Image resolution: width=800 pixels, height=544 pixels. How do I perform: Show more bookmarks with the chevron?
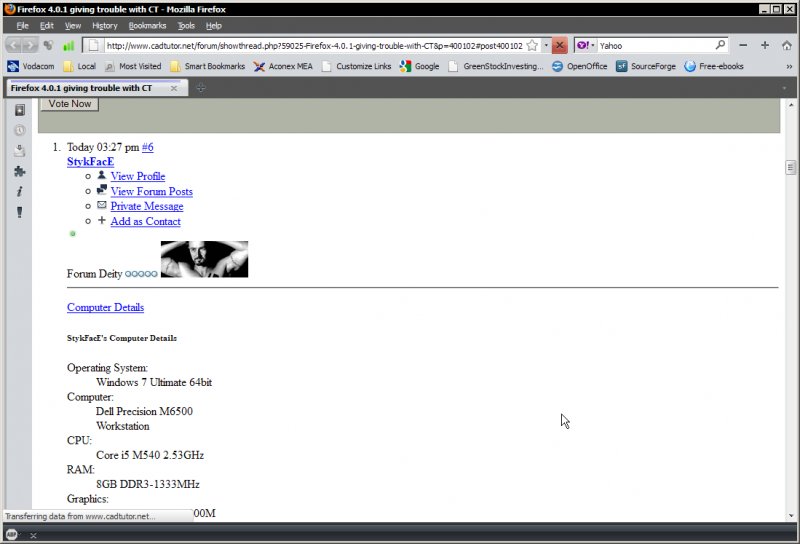coord(789,66)
